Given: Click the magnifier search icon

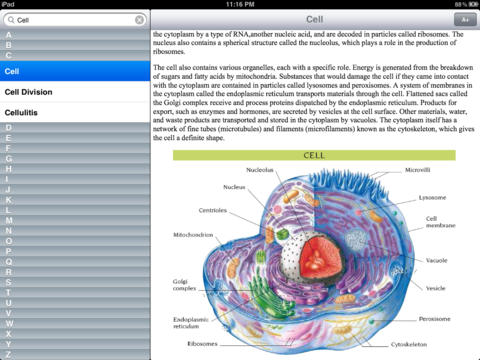Looking at the screenshot, I should 11,20.
